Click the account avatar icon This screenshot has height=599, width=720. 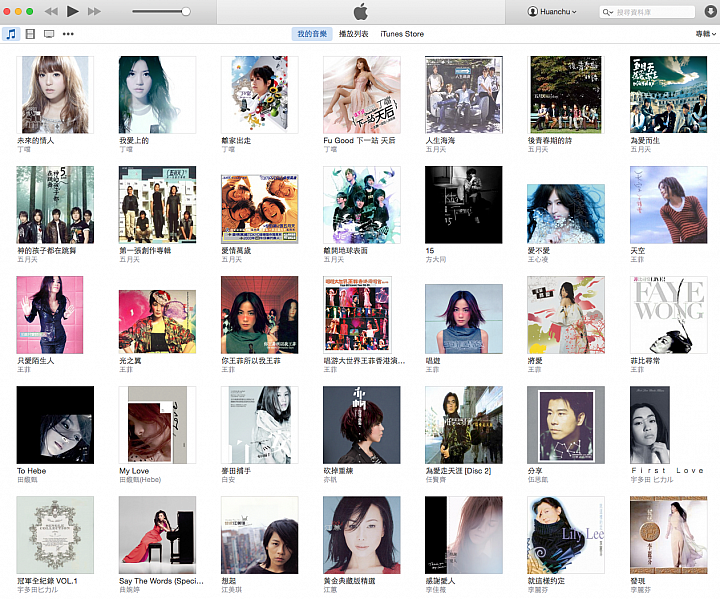tap(533, 11)
